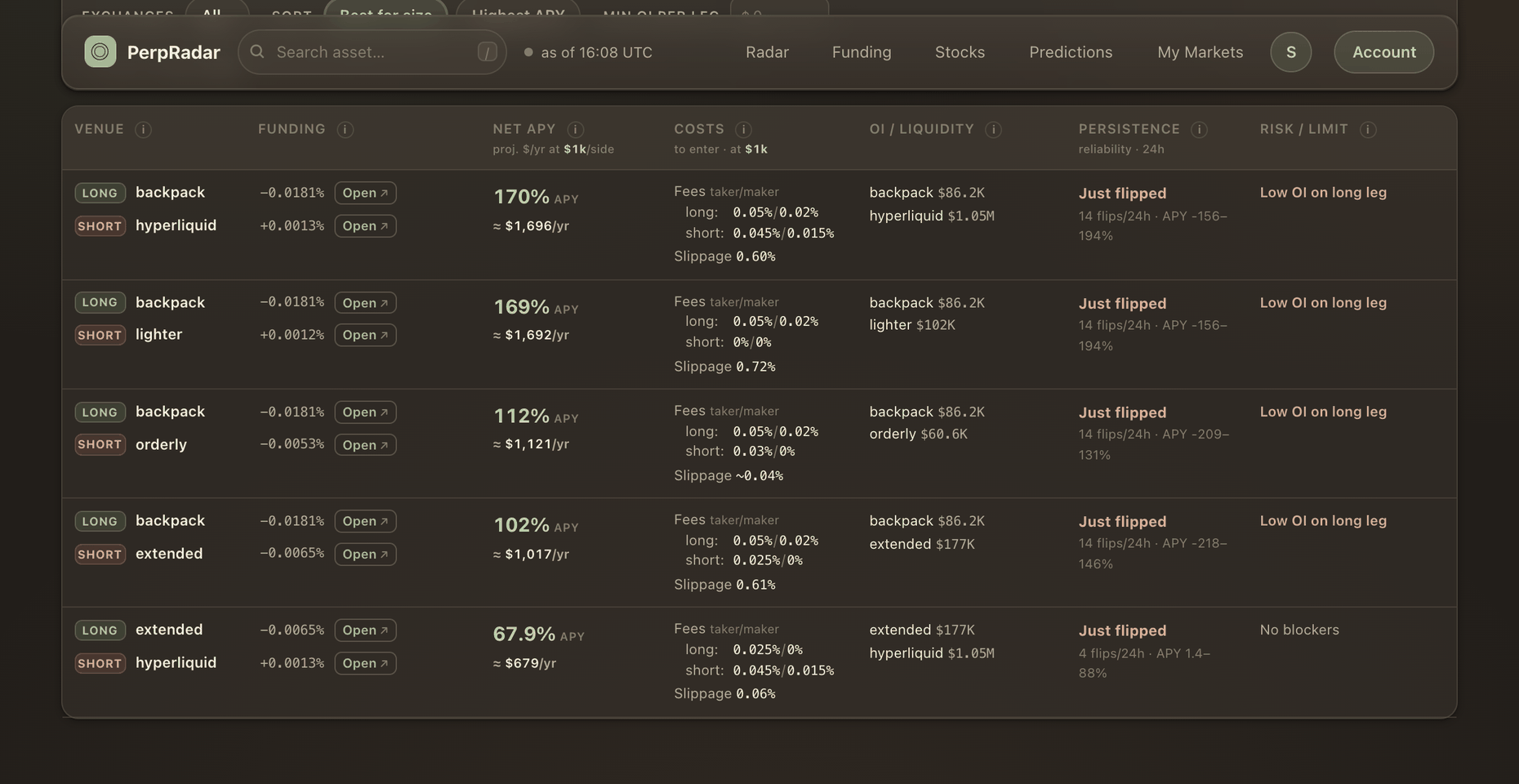This screenshot has height=784, width=1519.
Task: Click the PERSISTENCE info icon
Action: (1200, 130)
